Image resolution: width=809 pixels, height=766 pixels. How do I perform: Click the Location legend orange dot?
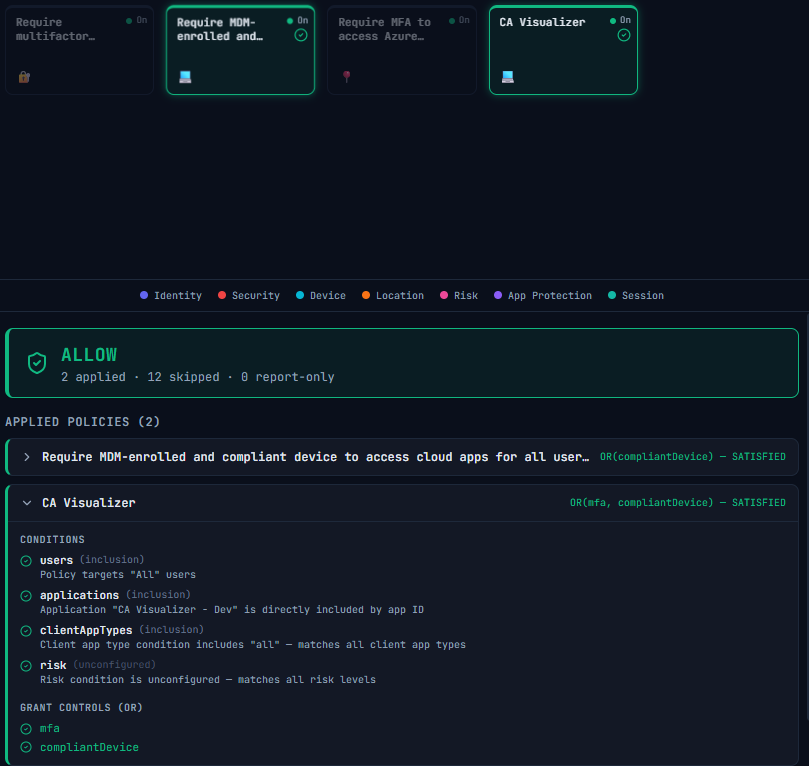(x=366, y=295)
